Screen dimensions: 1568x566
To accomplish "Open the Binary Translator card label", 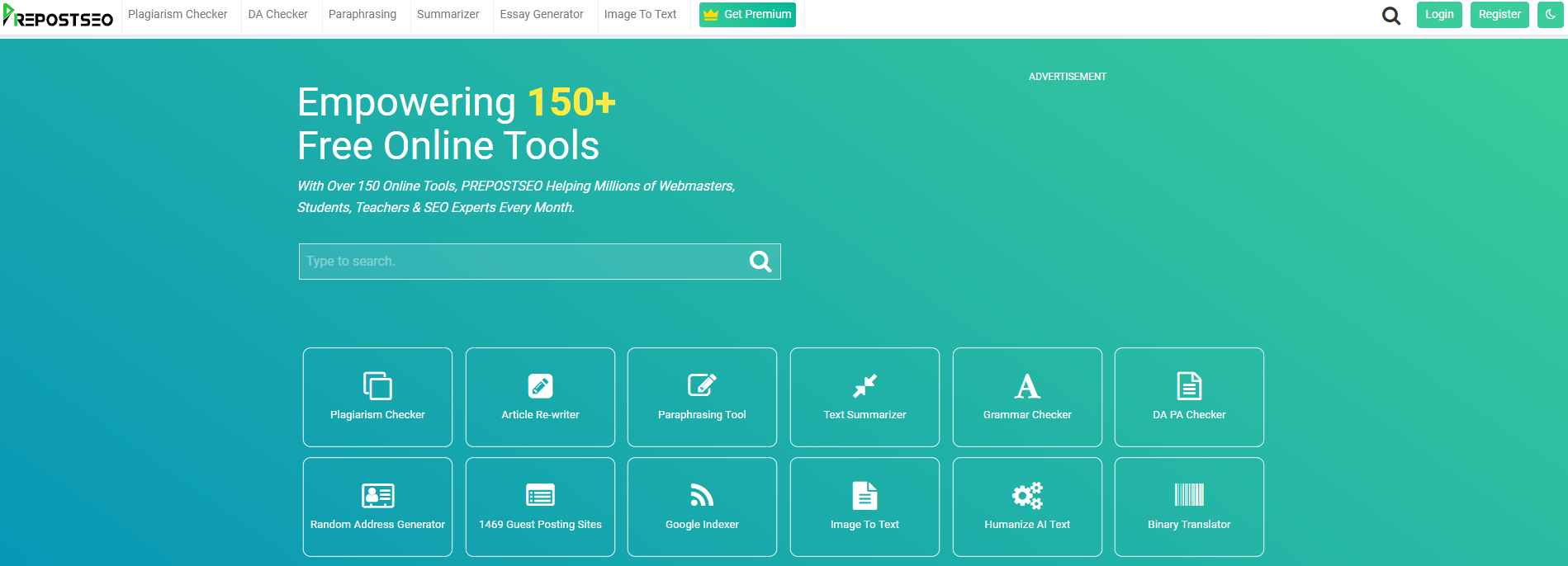I will (1189, 525).
